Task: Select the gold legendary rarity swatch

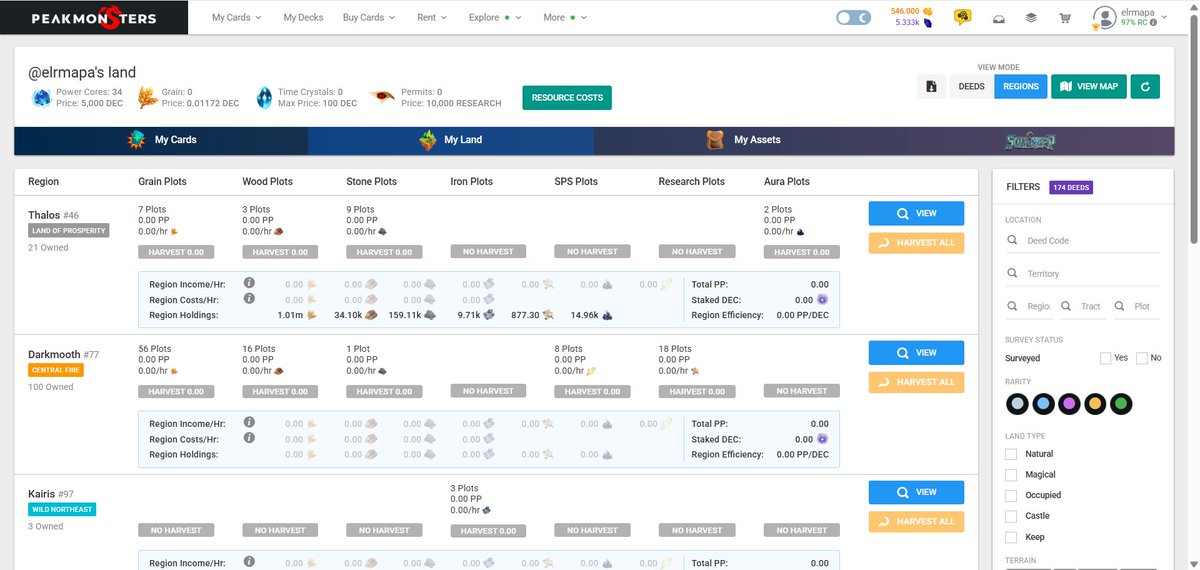Action: click(x=1095, y=405)
